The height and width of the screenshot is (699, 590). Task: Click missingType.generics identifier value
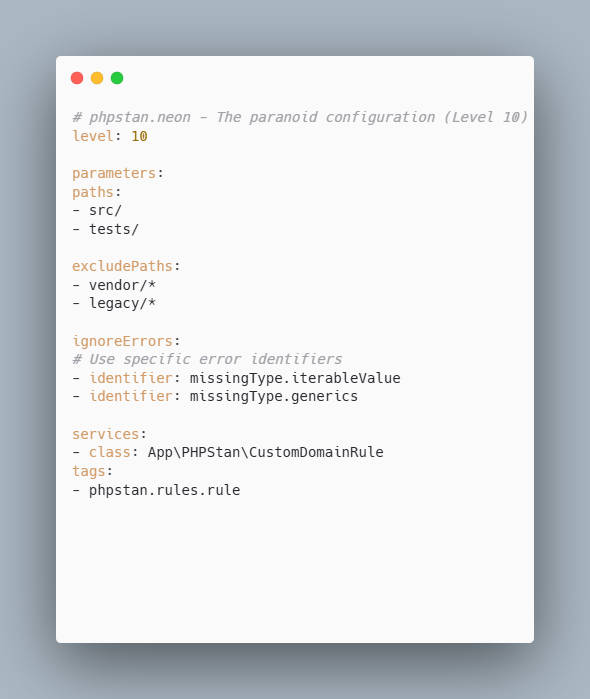click(274, 396)
